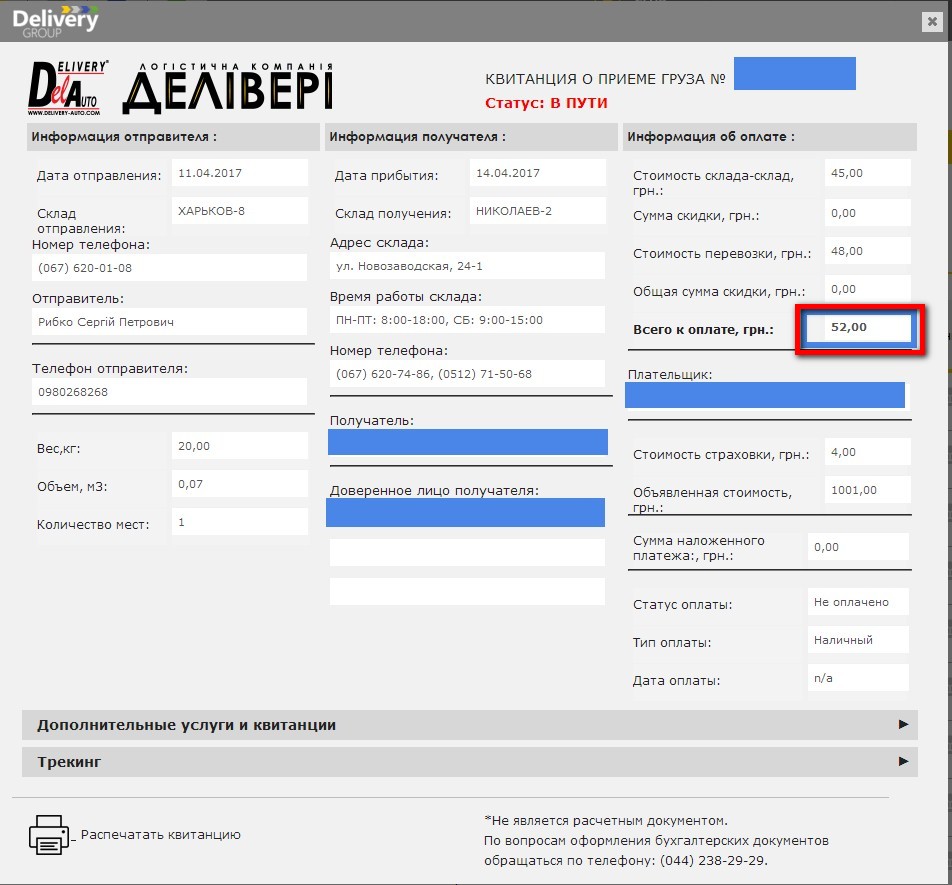Expand the Трекинг section
The height and width of the screenshot is (885, 952).
[x=470, y=762]
